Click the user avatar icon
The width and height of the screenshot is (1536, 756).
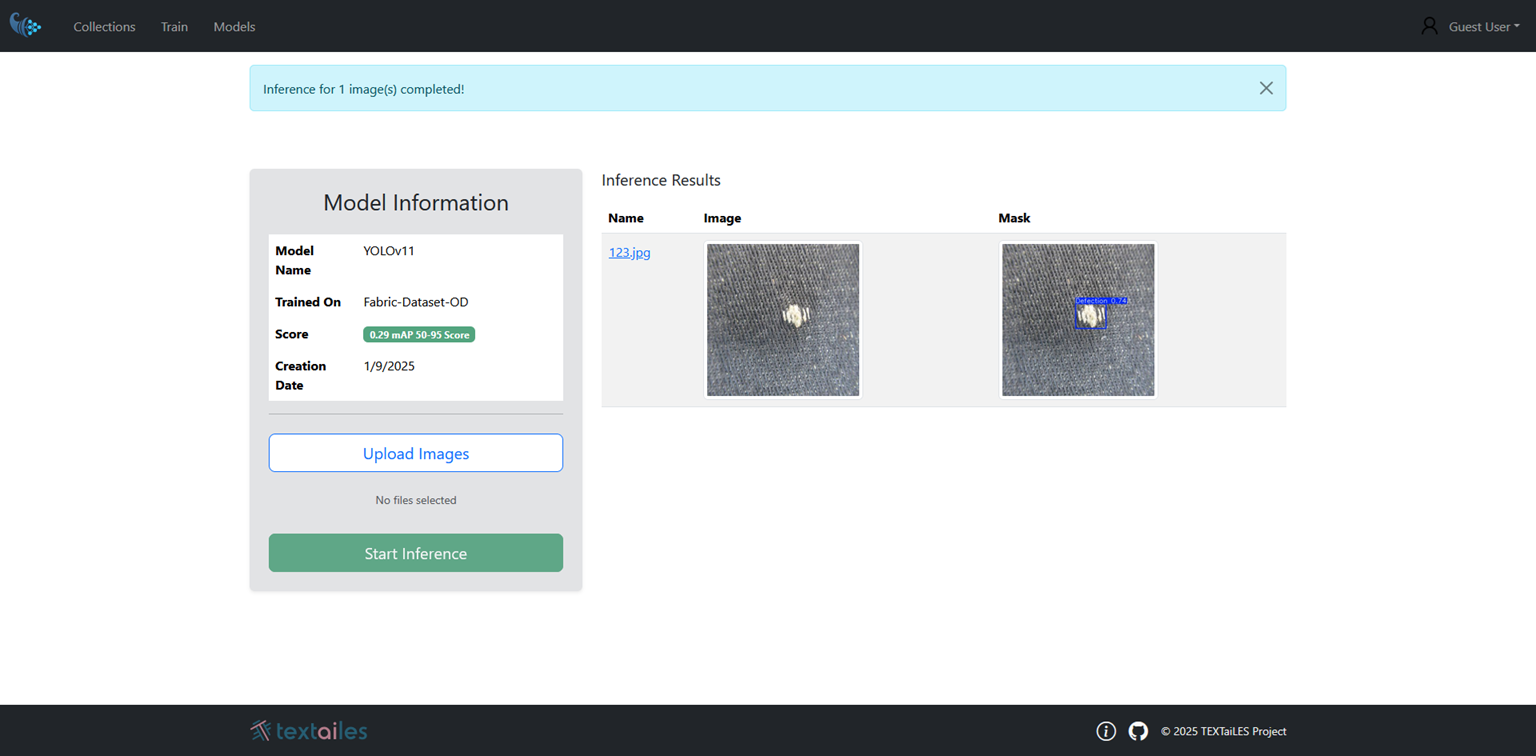click(x=1429, y=26)
